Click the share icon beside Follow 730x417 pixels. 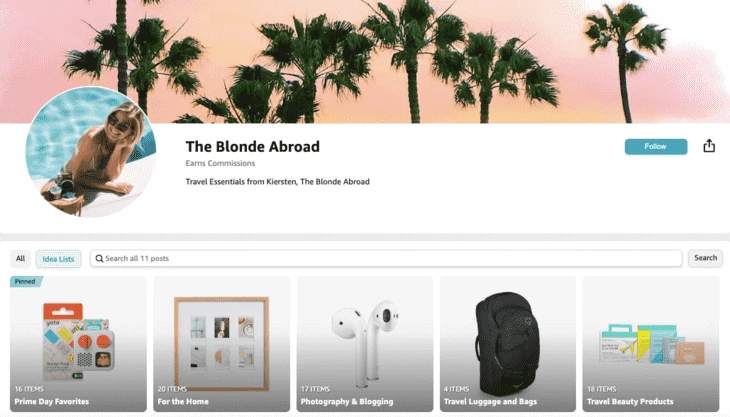[709, 146]
